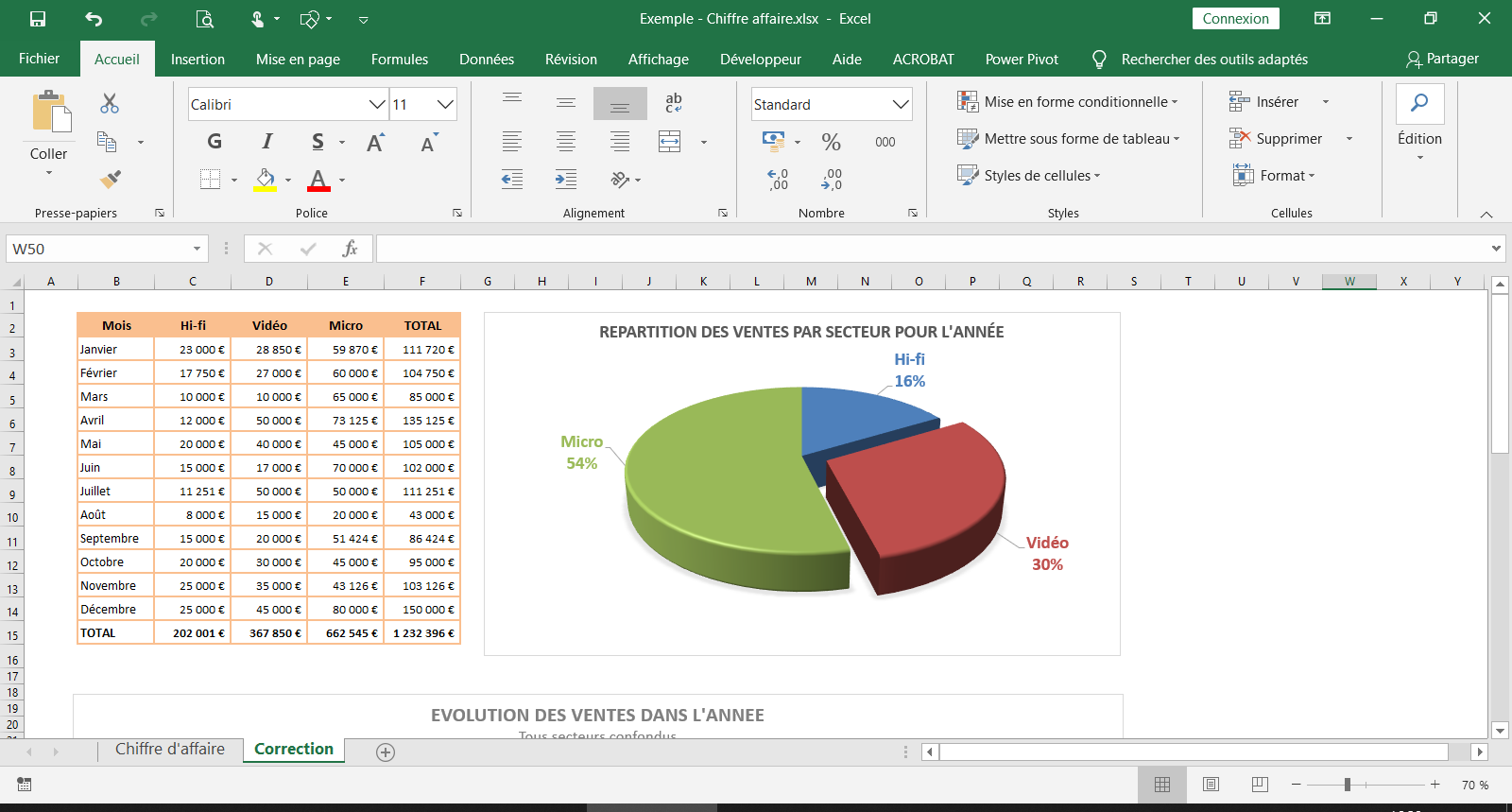Viewport: 1512px width, 812px height.
Task: Click the Partager button
Action: (x=1442, y=59)
